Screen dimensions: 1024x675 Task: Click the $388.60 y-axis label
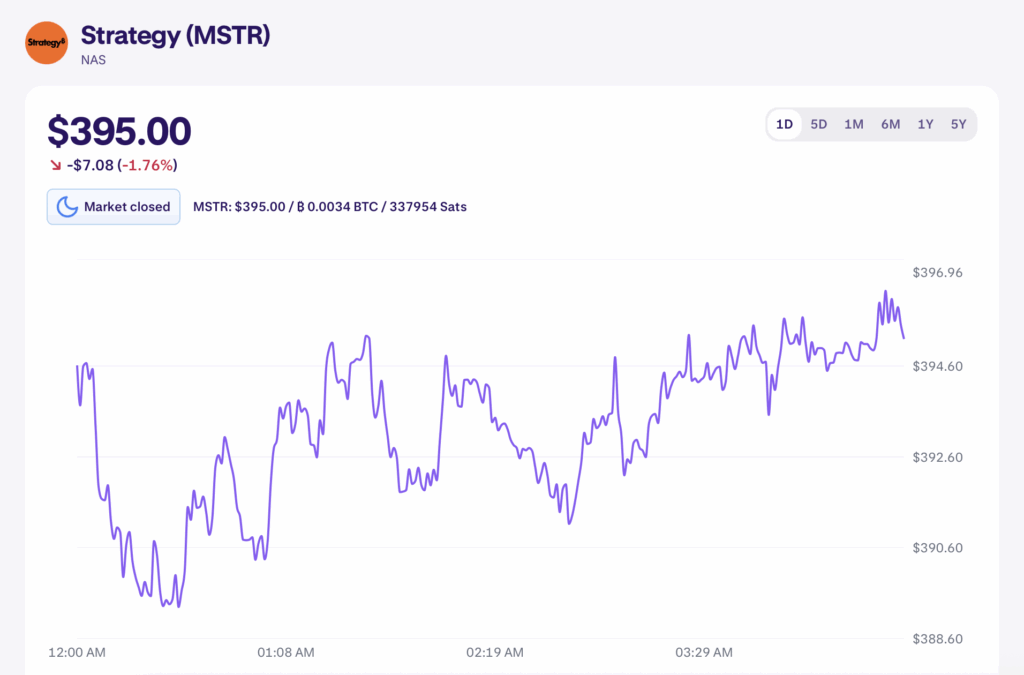click(x=937, y=638)
